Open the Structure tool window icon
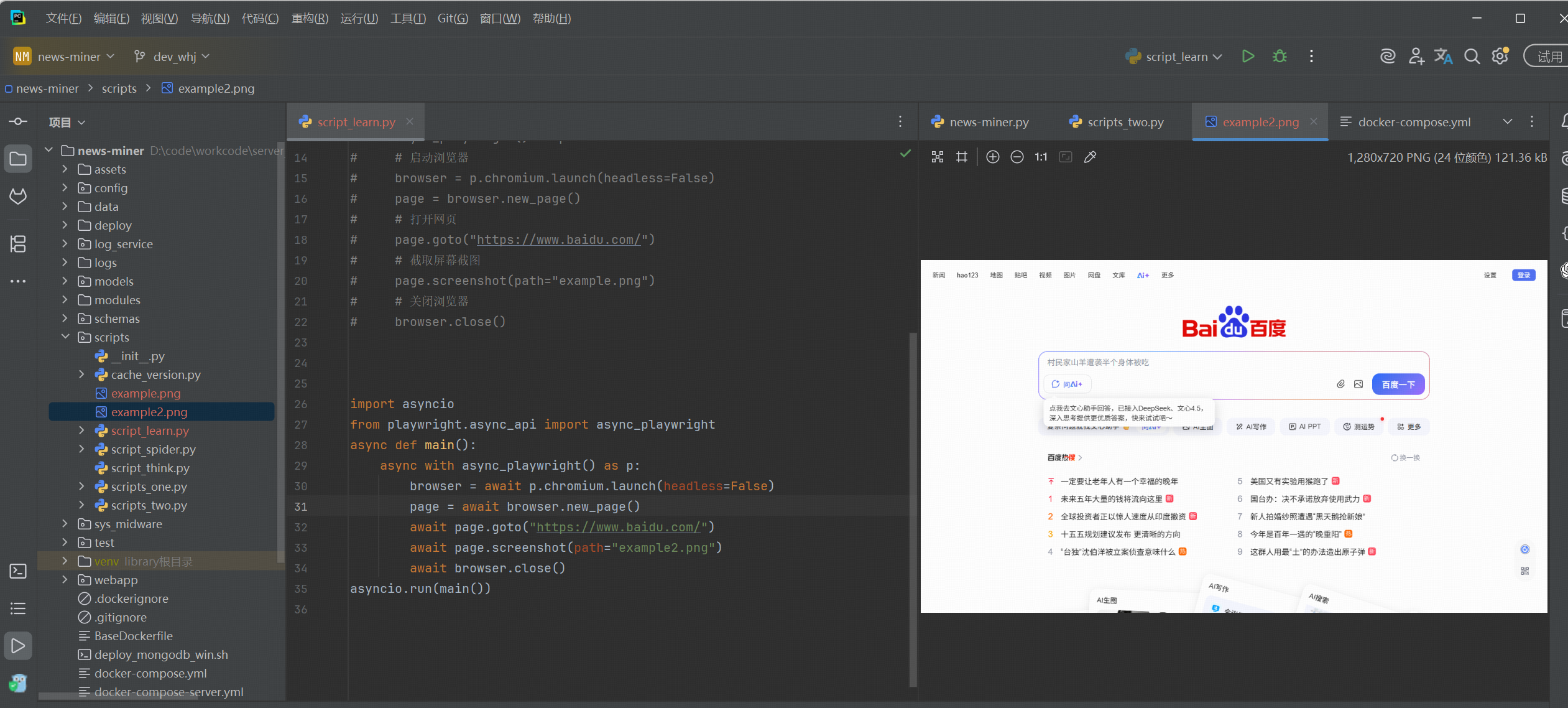 (x=18, y=244)
